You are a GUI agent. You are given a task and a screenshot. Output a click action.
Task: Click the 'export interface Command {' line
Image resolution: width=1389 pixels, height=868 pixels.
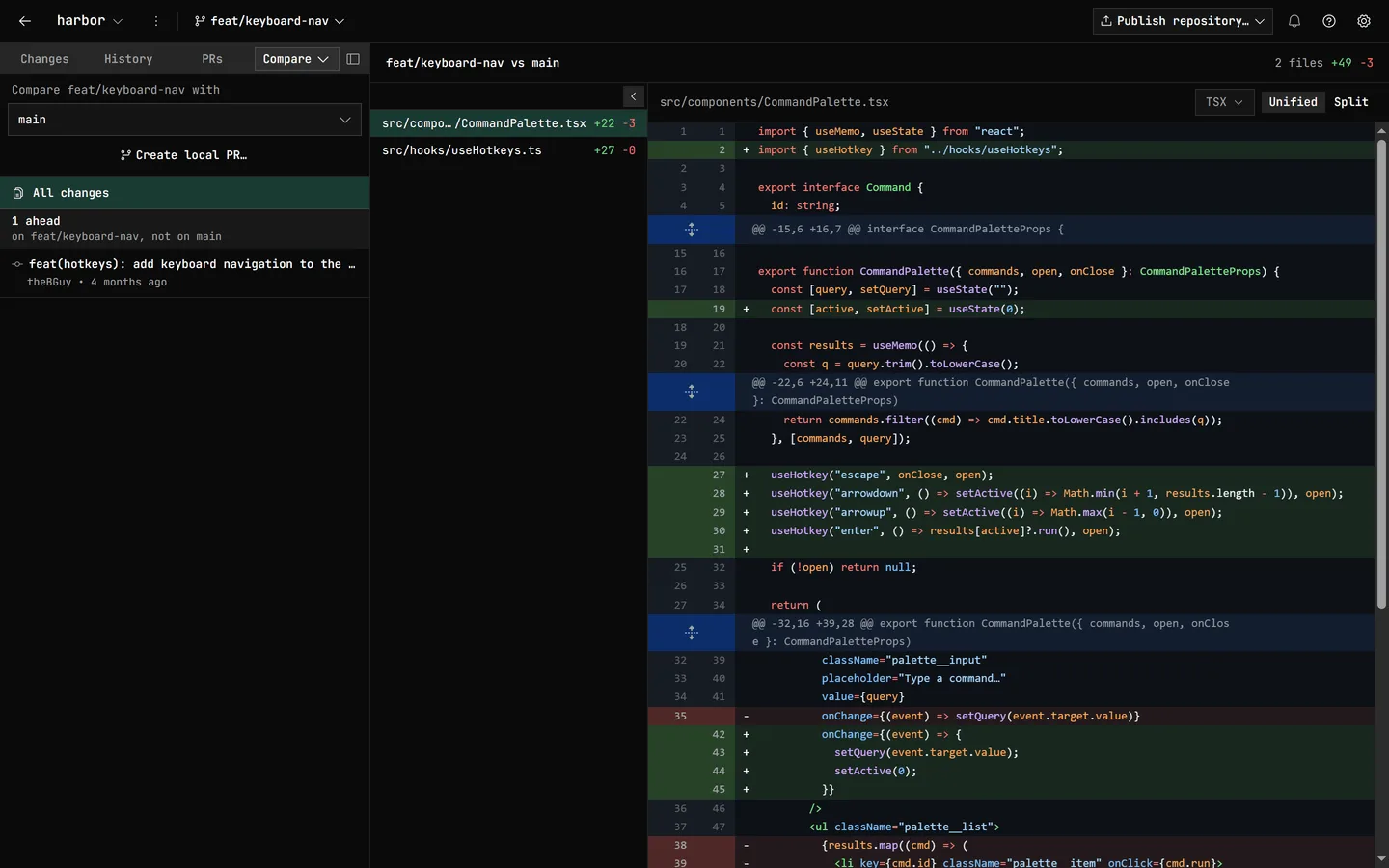[1011, 187]
